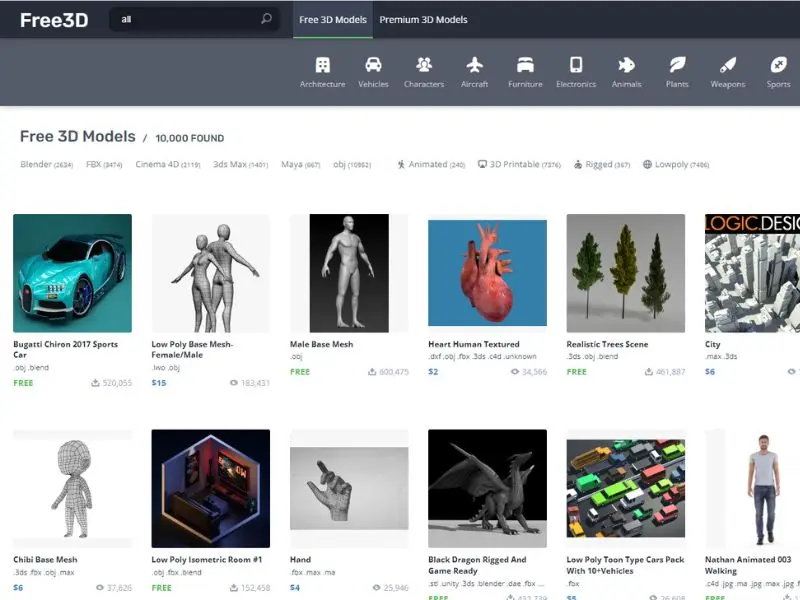This screenshot has width=800, height=600.
Task: Click the Black Dragon Rigged title
Action: click(477, 565)
